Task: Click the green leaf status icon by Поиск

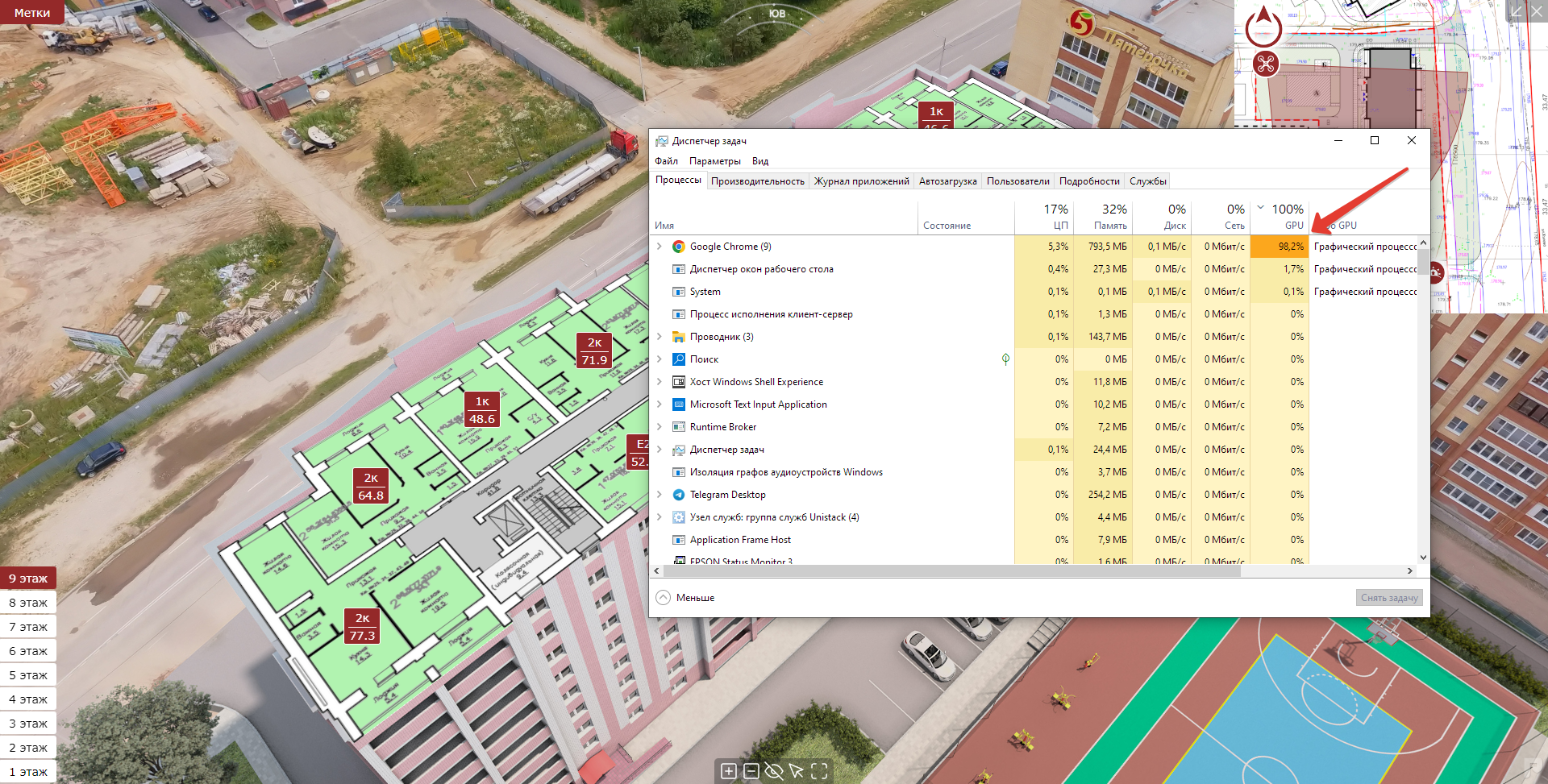Action: pos(1005,359)
